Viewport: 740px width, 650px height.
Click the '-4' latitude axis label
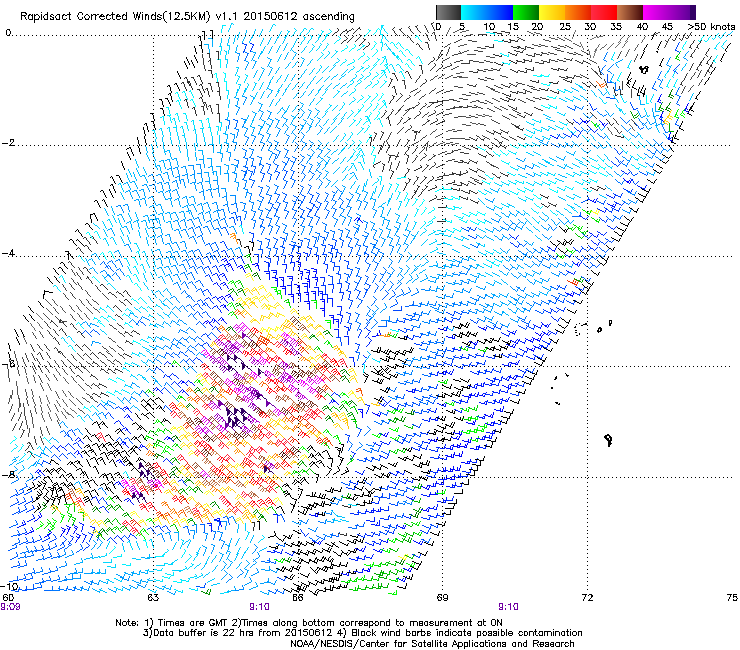pyautogui.click(x=8, y=253)
